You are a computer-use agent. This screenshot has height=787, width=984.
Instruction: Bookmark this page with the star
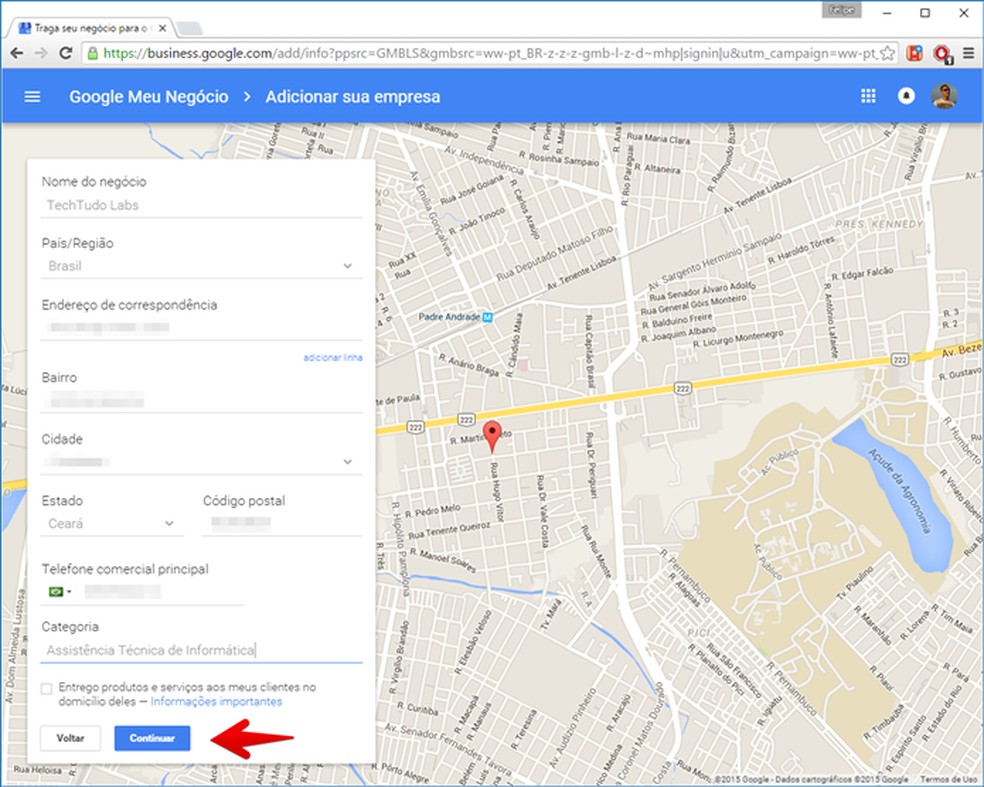[887, 53]
